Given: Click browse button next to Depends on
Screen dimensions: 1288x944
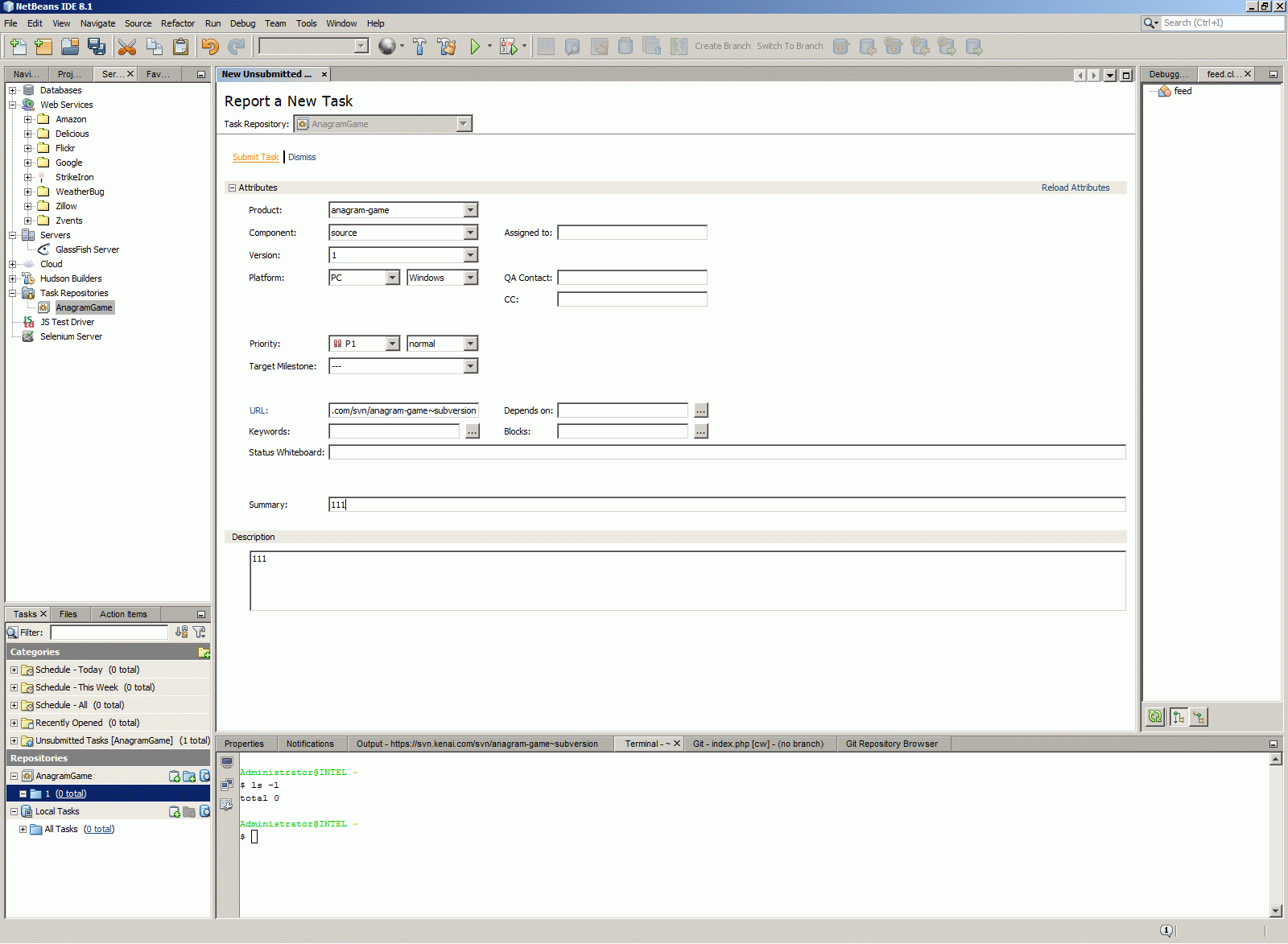Looking at the screenshot, I should click(x=701, y=410).
